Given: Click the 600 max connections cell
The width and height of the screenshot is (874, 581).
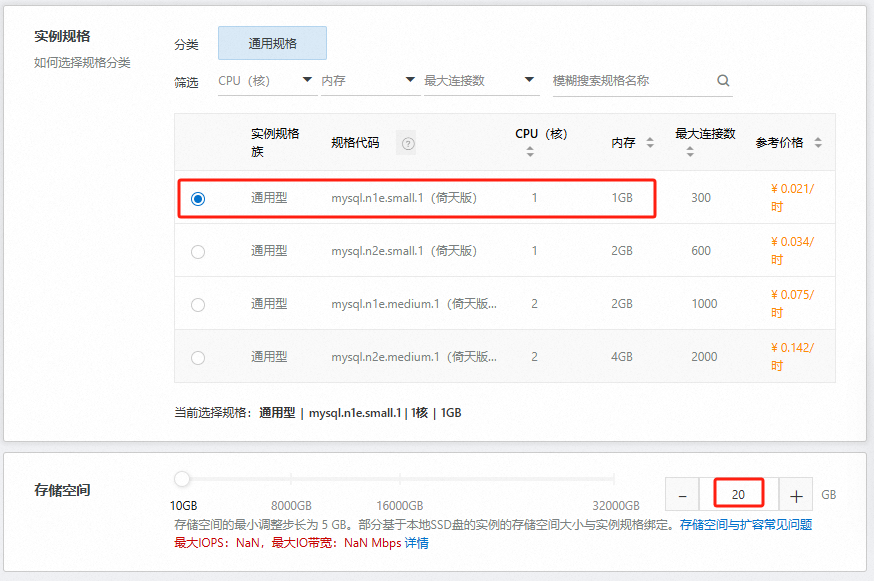Looking at the screenshot, I should pyautogui.click(x=701, y=251).
